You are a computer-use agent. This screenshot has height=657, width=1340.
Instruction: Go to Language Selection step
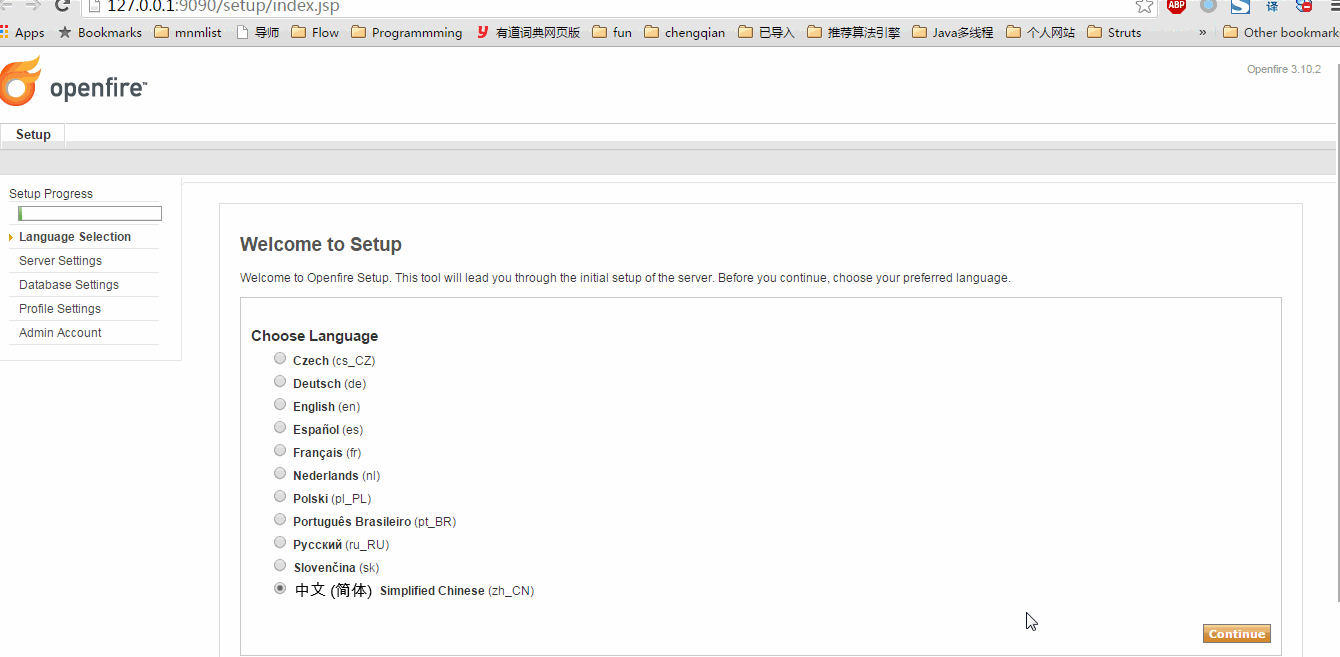75,237
